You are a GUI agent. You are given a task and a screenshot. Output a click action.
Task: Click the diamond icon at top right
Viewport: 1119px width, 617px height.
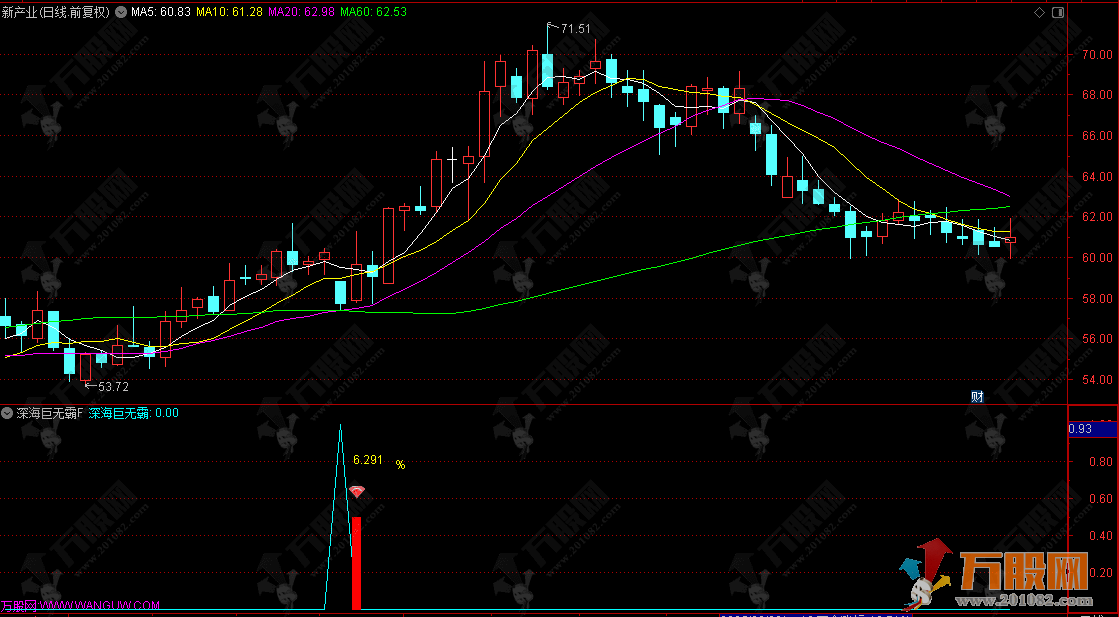[x=1039, y=12]
